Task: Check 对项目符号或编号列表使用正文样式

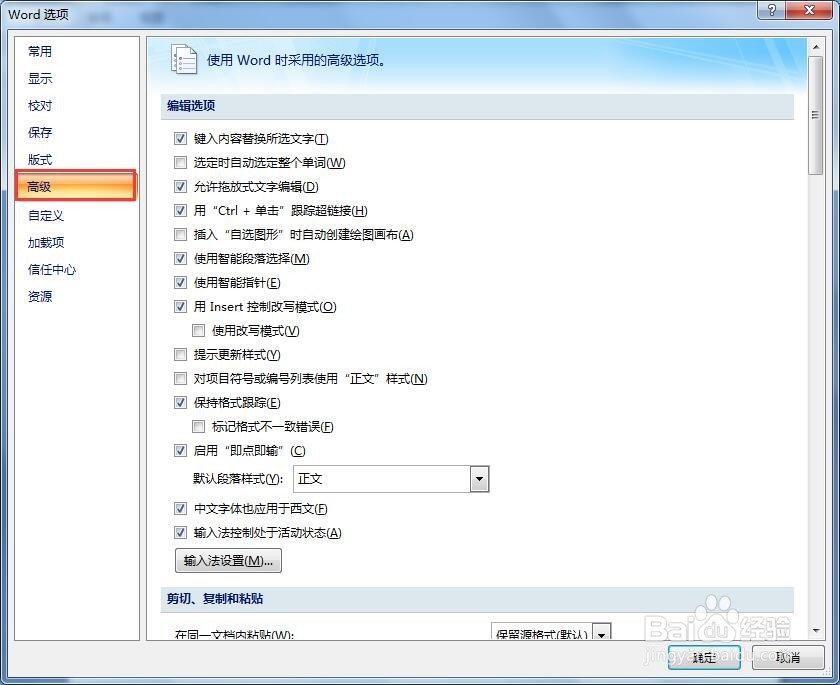Action: coord(181,379)
